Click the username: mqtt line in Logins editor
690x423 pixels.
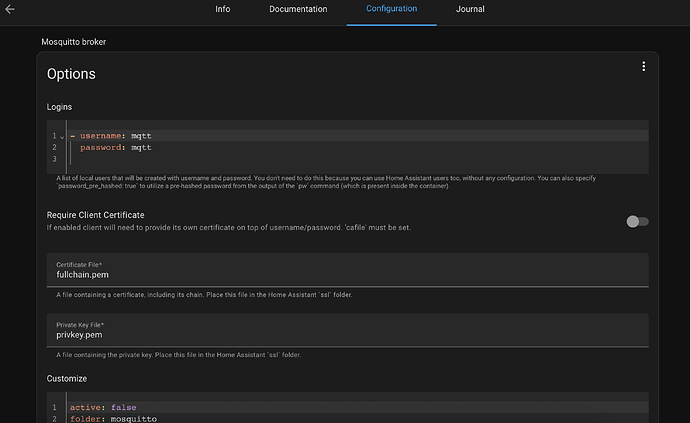[x=359, y=136]
